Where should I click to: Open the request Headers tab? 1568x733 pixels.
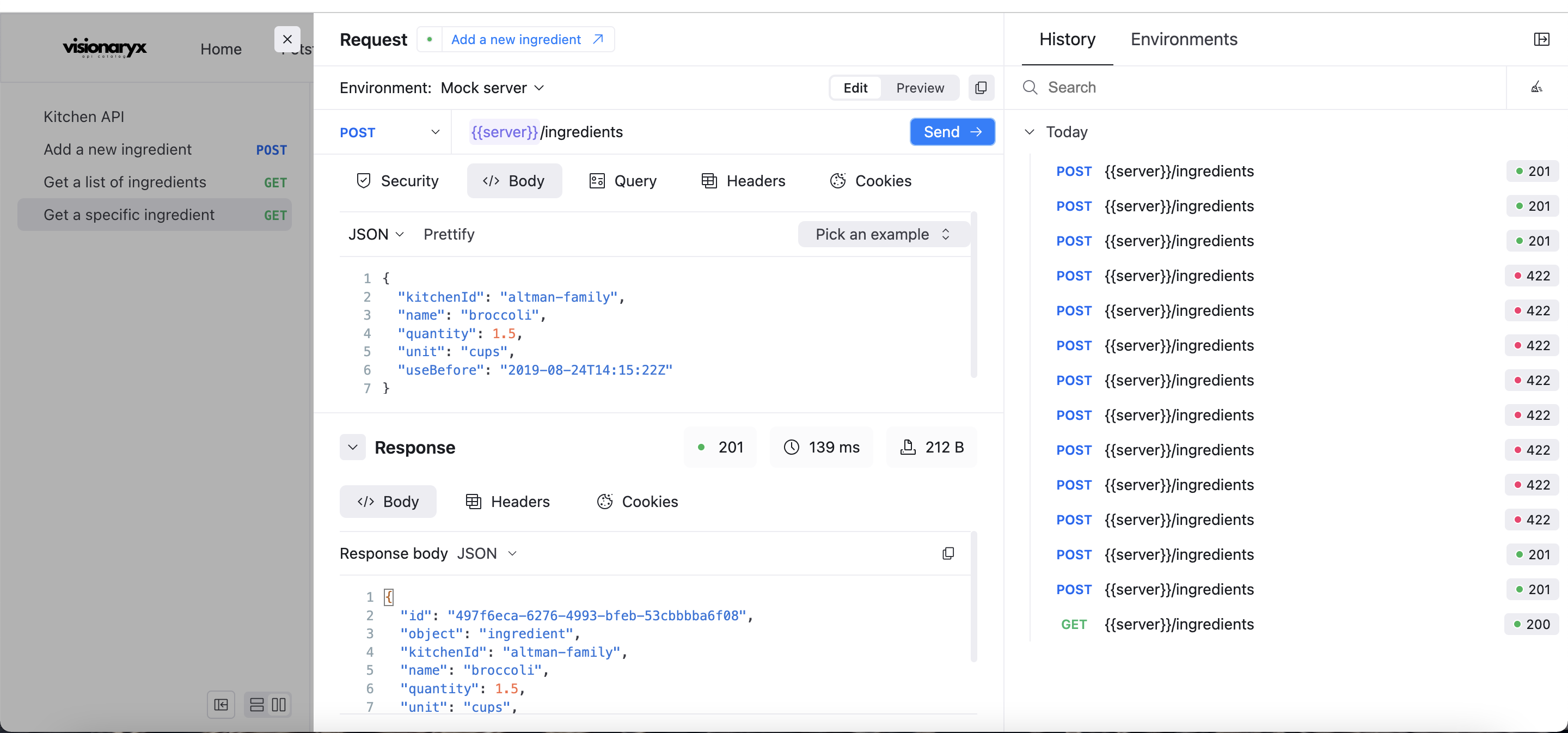[x=743, y=181]
